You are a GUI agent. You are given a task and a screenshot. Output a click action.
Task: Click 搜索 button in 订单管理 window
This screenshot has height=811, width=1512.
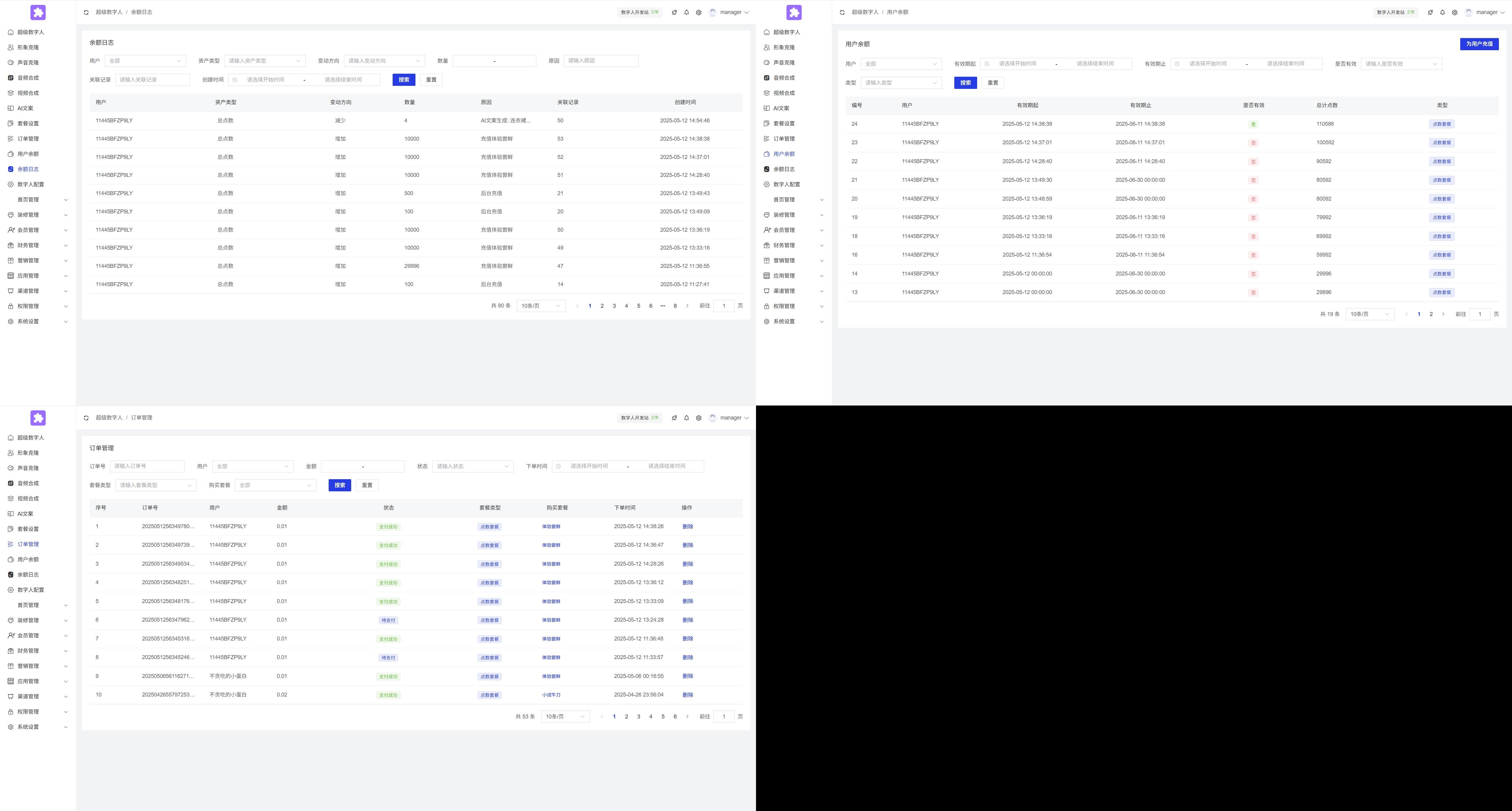(340, 485)
